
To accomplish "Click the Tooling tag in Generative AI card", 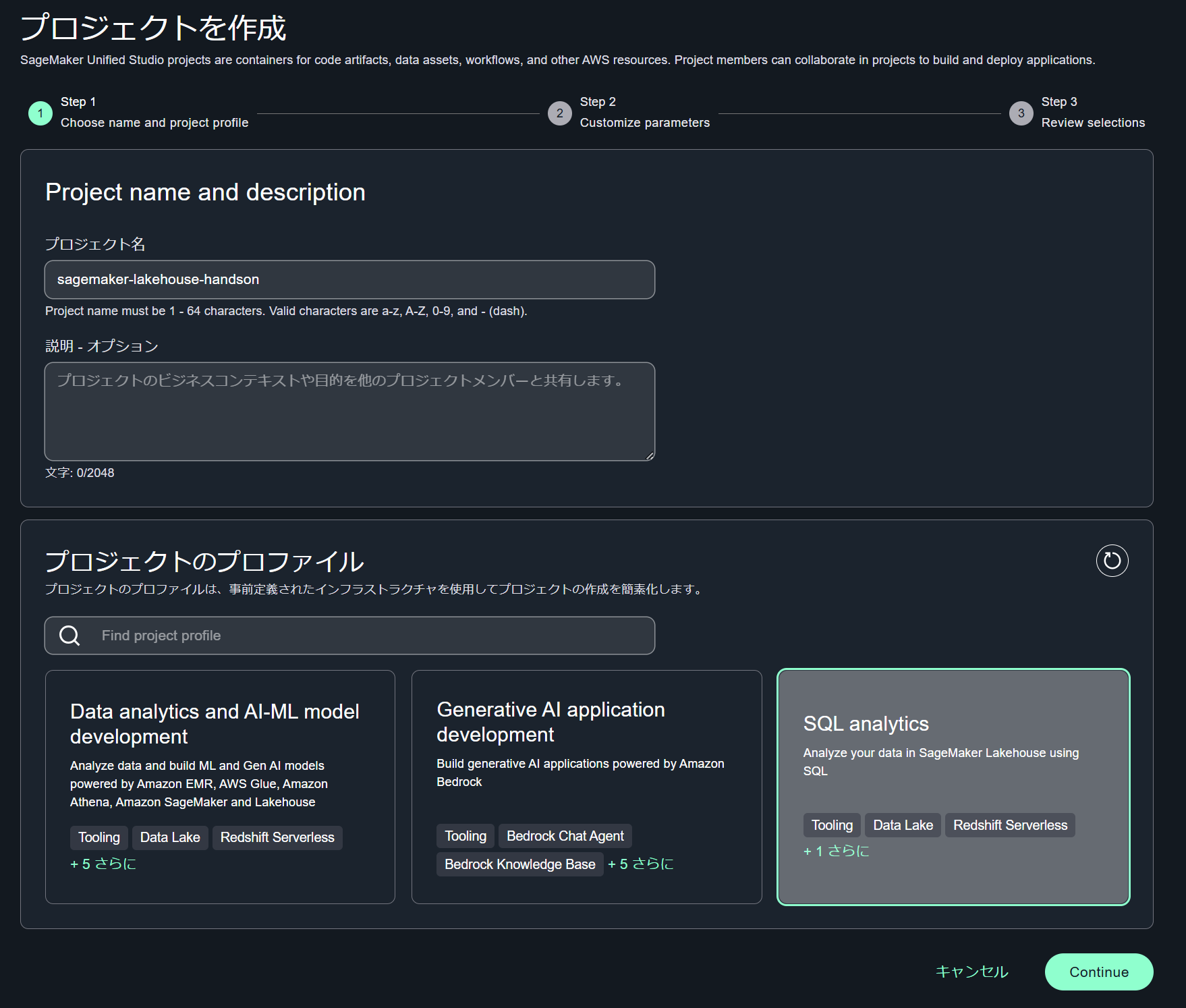I will [465, 836].
